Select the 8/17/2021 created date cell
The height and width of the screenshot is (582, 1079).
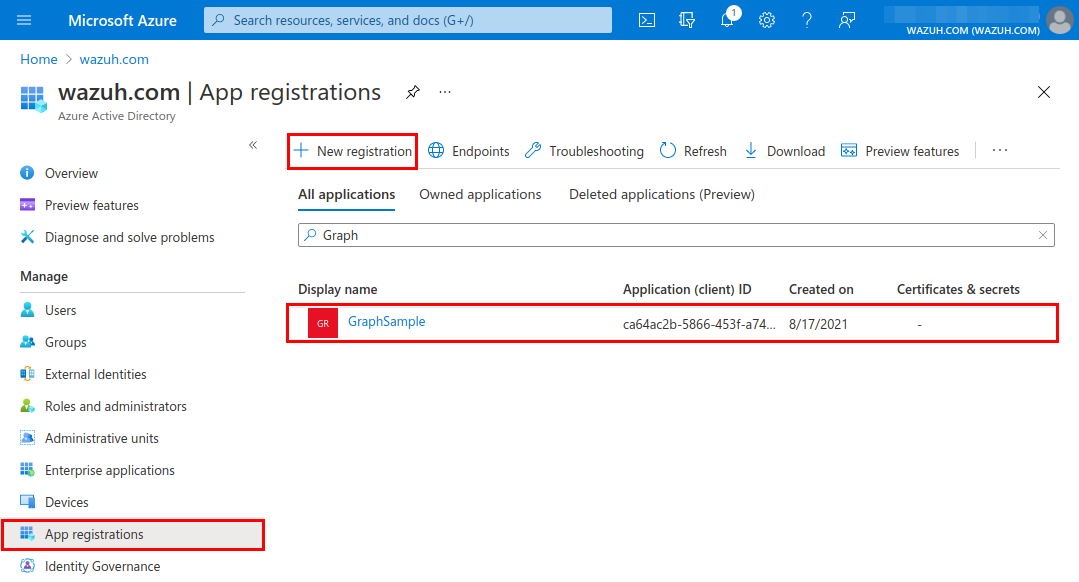pos(818,324)
